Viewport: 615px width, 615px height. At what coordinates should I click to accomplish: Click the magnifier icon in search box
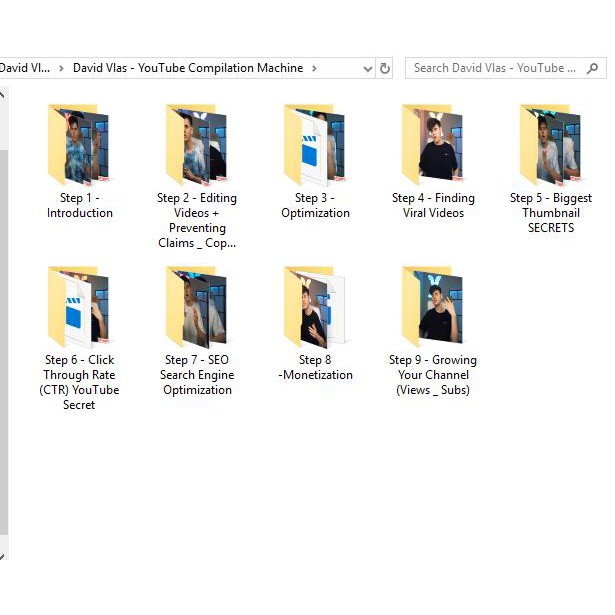pyautogui.click(x=593, y=68)
